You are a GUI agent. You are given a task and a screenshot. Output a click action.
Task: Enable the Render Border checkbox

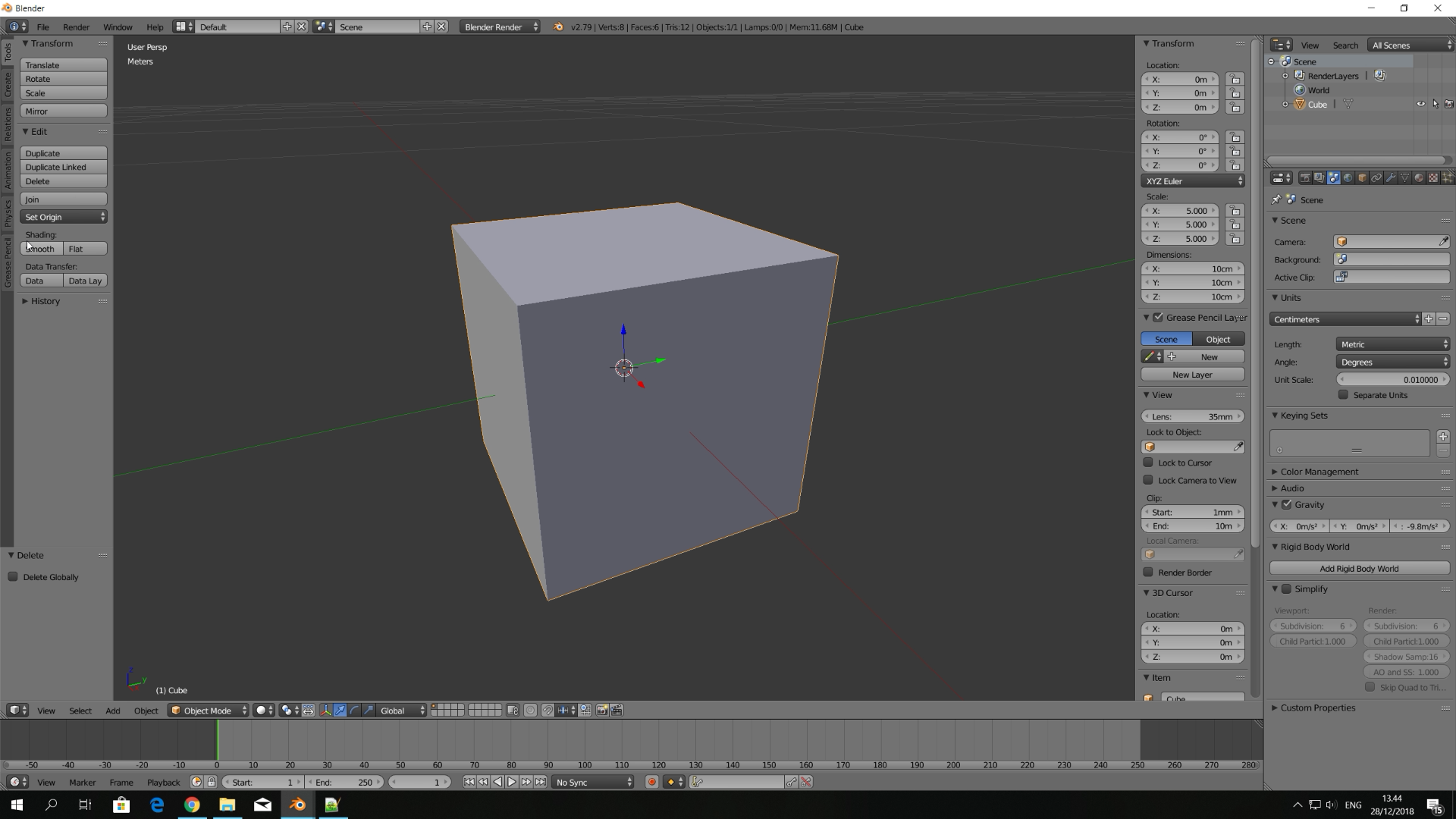(1148, 573)
